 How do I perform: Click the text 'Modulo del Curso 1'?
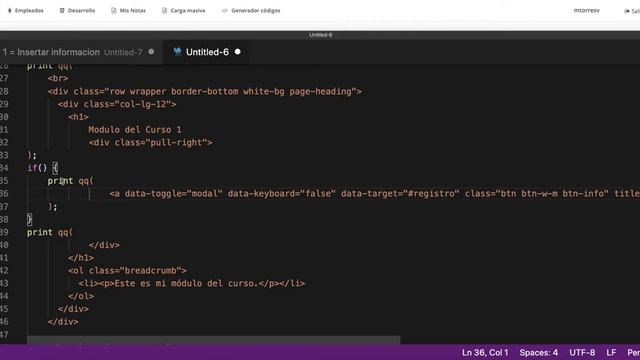pos(135,130)
